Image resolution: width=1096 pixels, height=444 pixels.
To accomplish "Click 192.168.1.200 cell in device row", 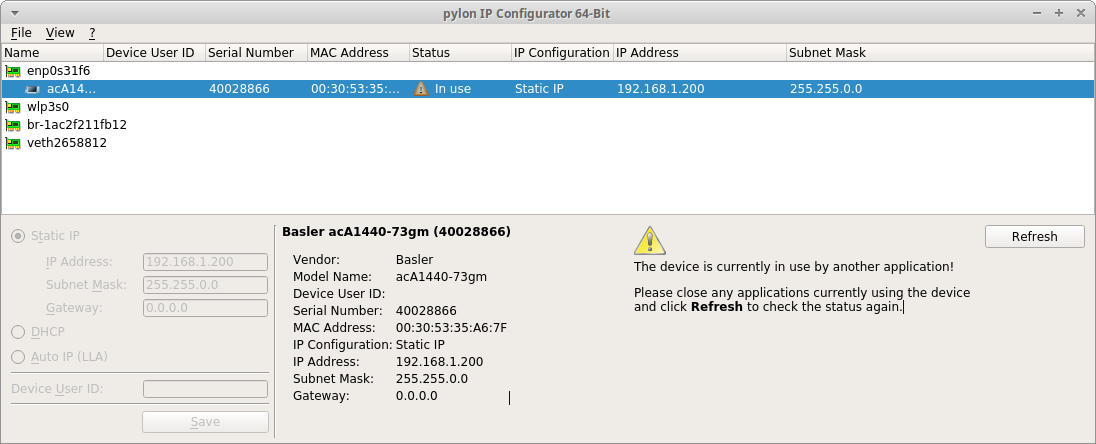I will [661, 89].
